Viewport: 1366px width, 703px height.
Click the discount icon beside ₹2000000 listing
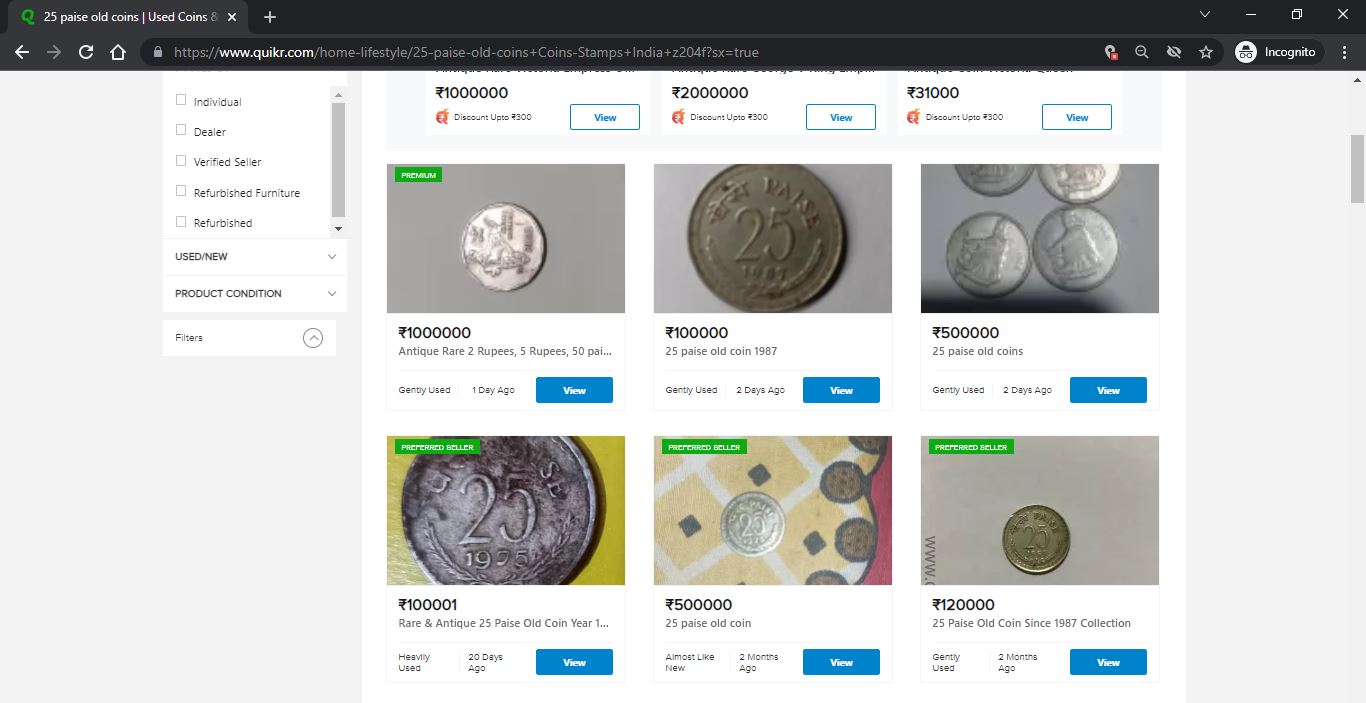(x=677, y=116)
